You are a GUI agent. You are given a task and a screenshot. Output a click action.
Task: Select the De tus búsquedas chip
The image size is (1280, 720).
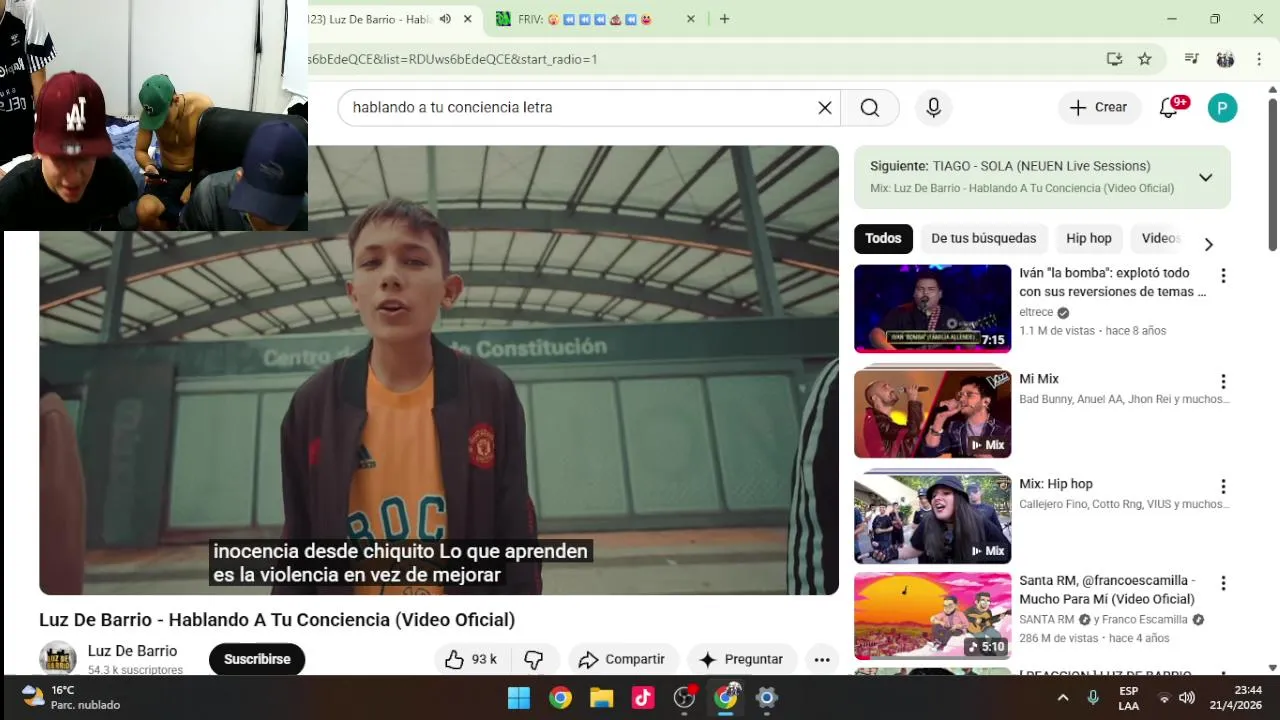coord(984,238)
